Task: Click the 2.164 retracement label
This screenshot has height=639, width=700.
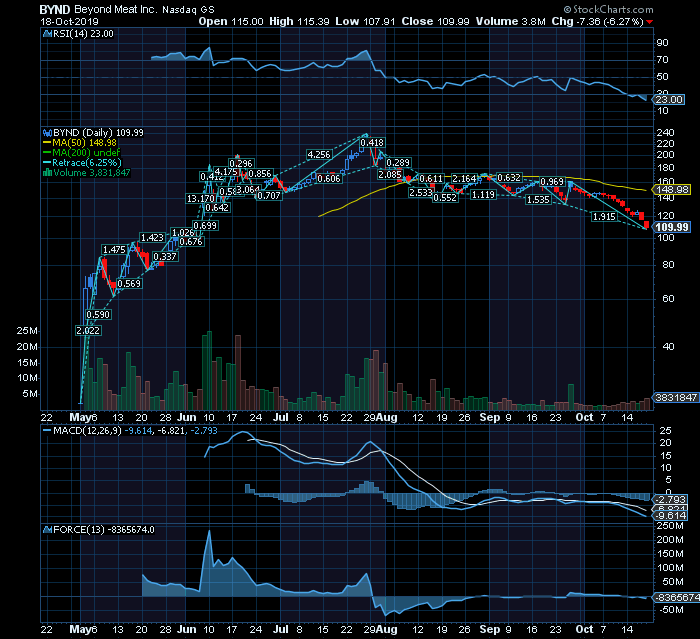Action: 464,179
